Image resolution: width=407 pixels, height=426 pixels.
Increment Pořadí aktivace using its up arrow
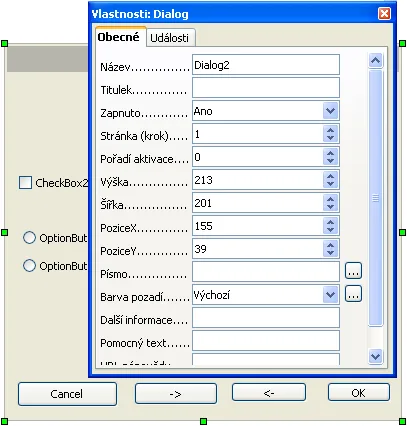point(330,153)
